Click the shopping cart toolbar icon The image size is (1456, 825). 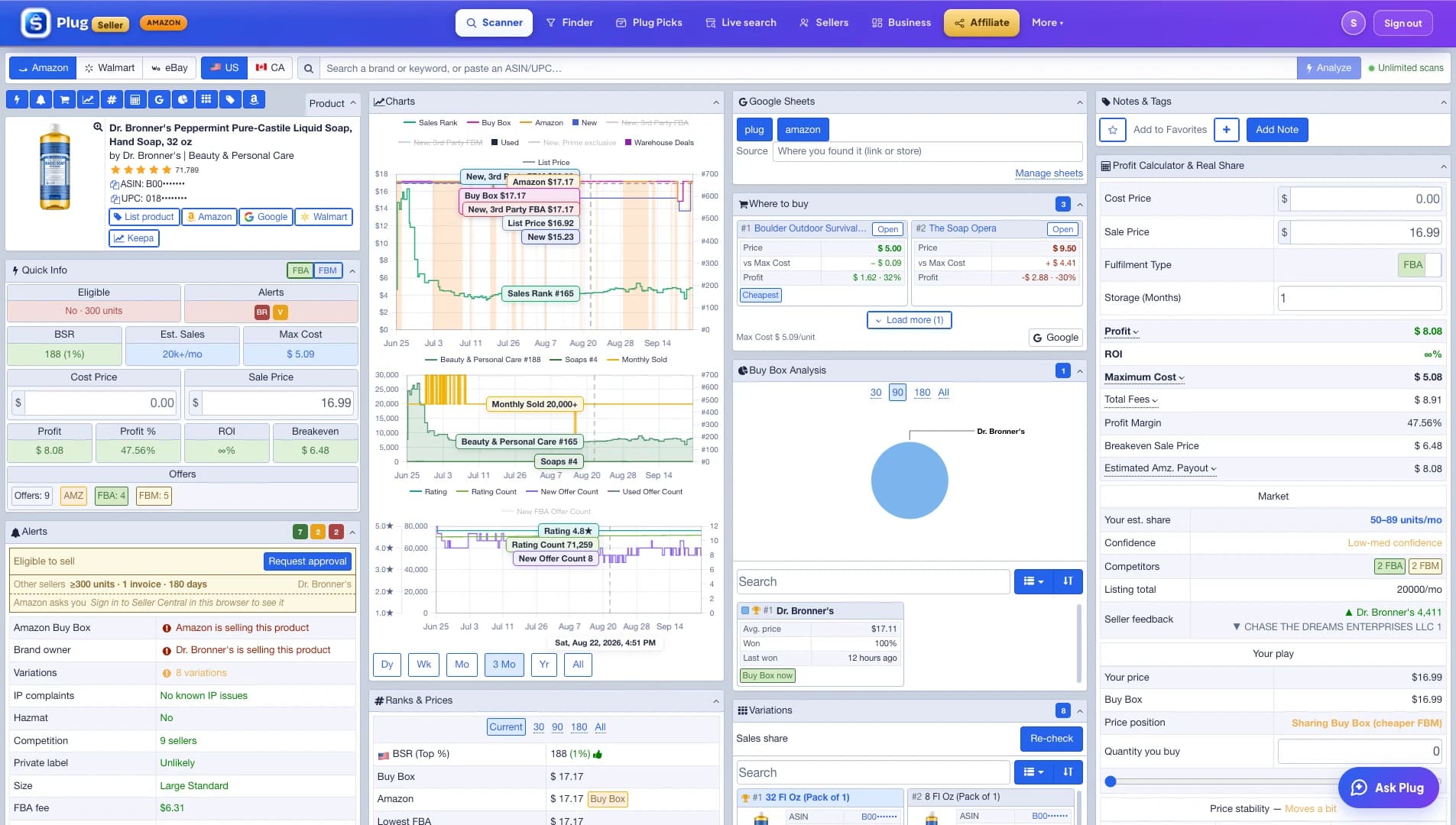64,99
